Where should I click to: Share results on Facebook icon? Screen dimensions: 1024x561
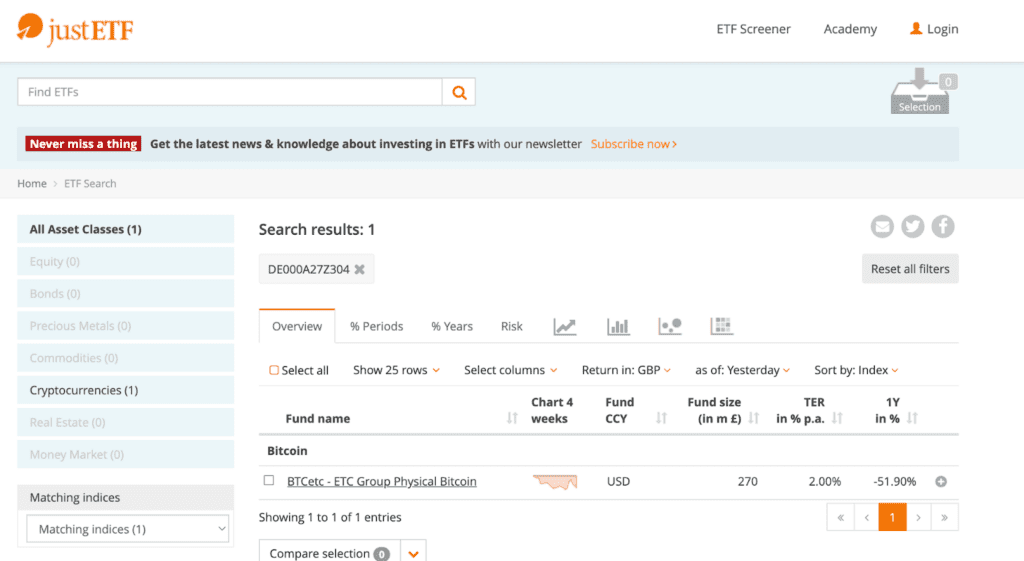pyautogui.click(x=943, y=227)
